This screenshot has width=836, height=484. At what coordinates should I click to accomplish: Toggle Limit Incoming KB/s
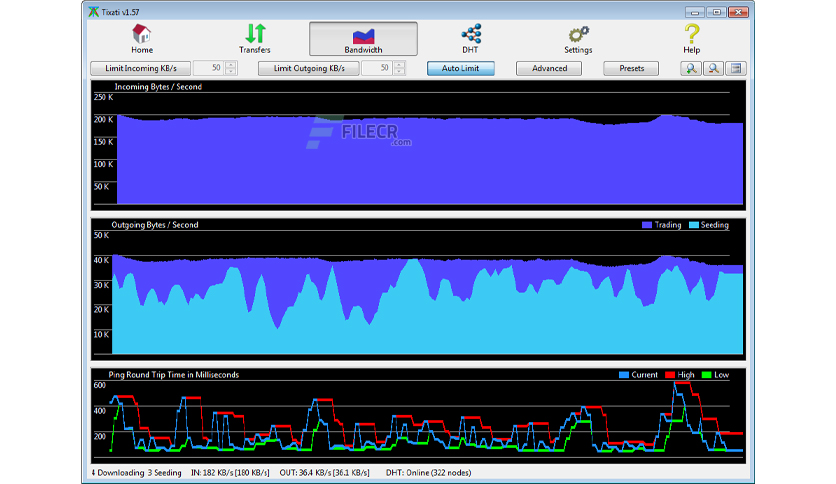141,68
